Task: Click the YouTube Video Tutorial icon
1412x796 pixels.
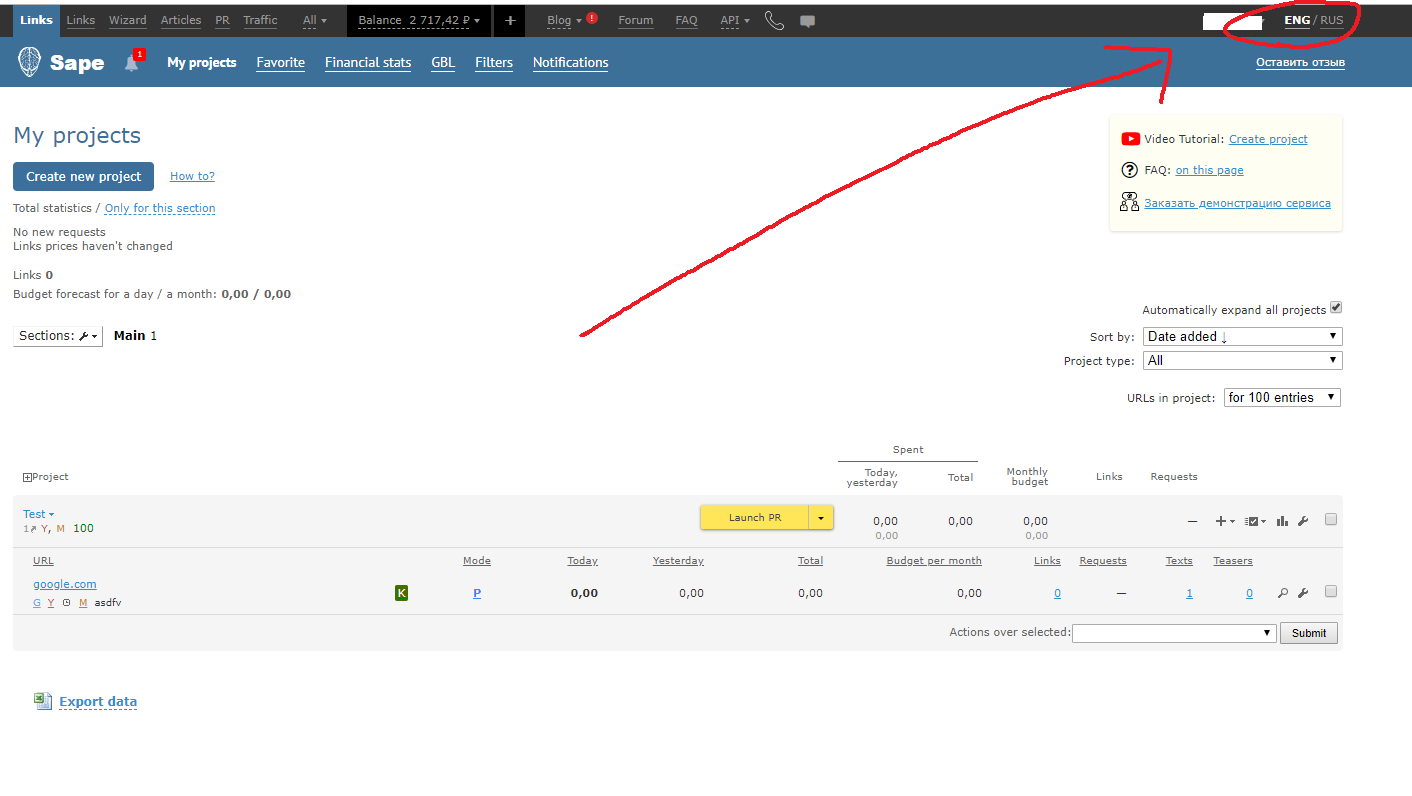Action: [1130, 140]
